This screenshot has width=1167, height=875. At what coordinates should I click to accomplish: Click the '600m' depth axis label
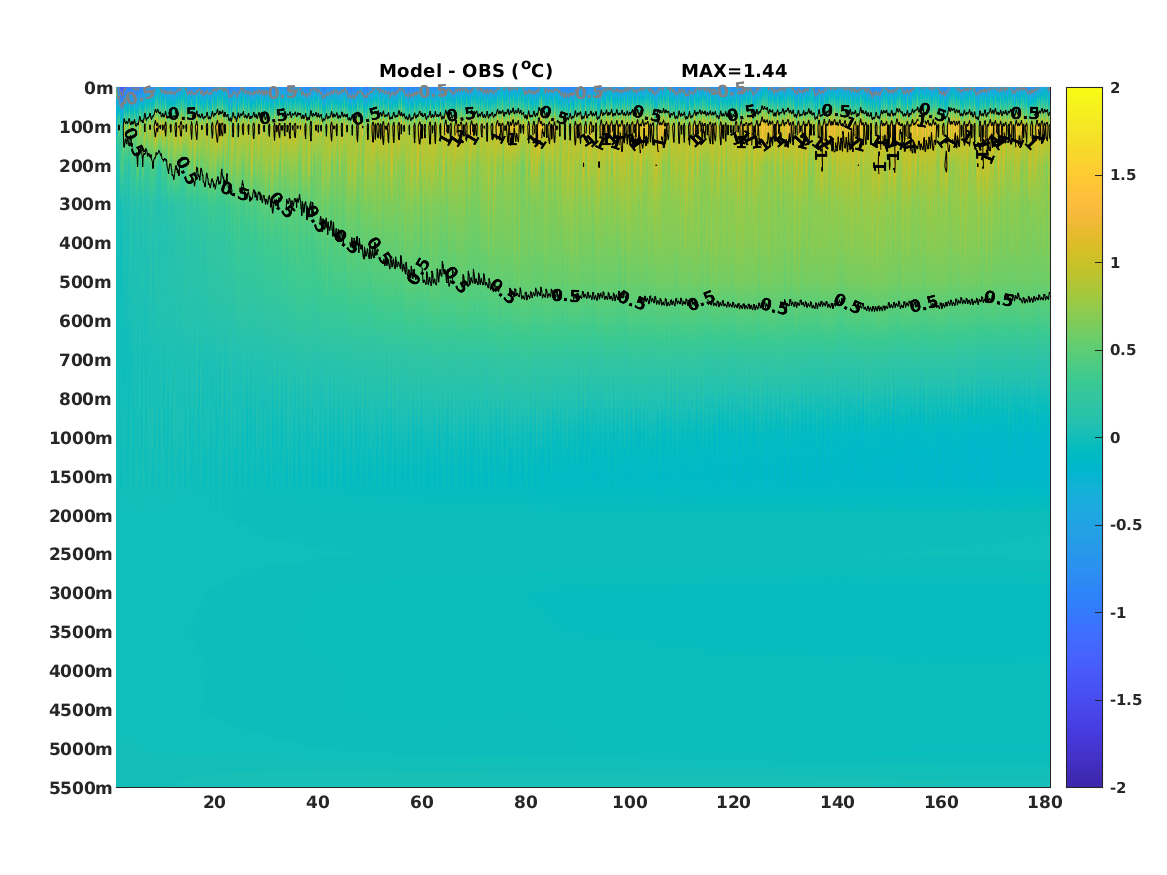click(x=86, y=321)
